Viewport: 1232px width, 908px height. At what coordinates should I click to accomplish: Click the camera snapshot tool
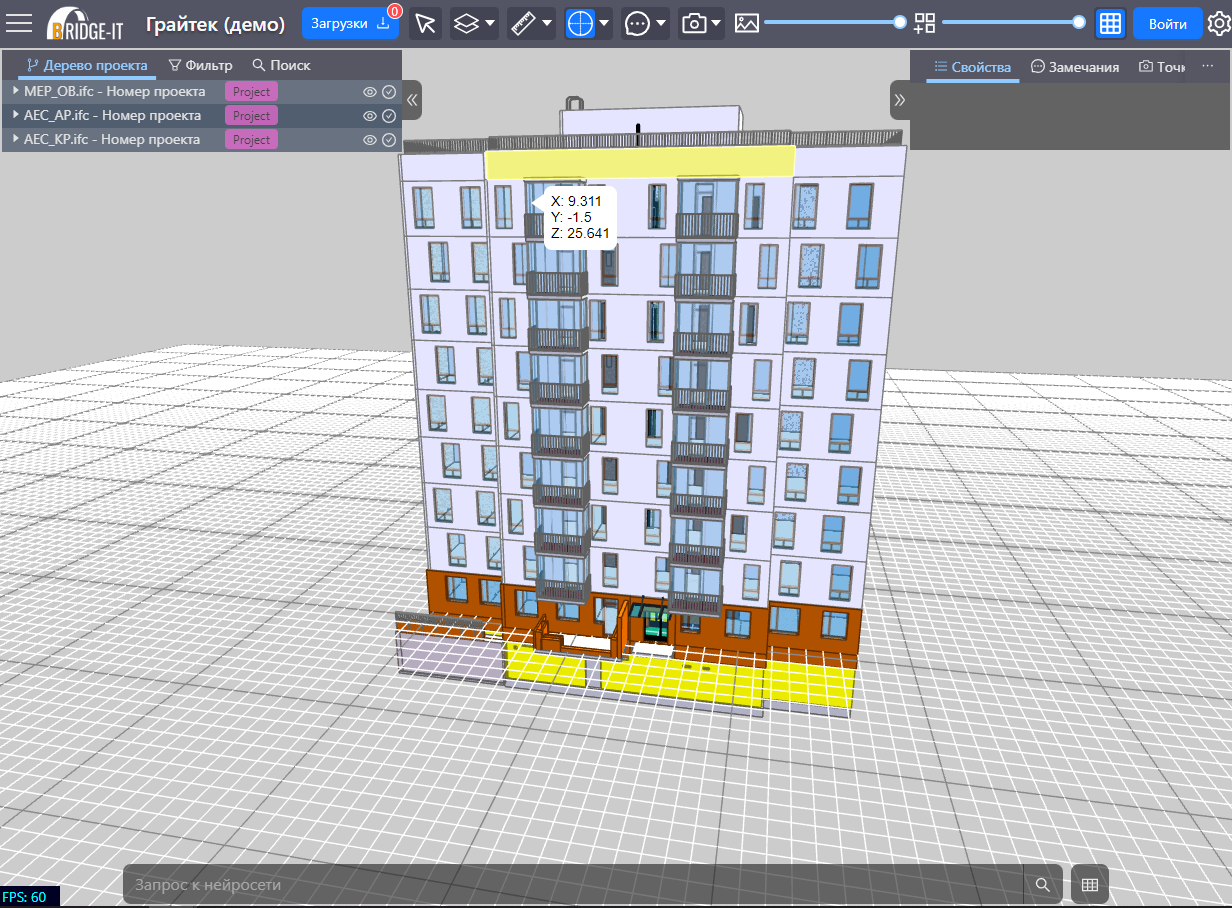[694, 24]
